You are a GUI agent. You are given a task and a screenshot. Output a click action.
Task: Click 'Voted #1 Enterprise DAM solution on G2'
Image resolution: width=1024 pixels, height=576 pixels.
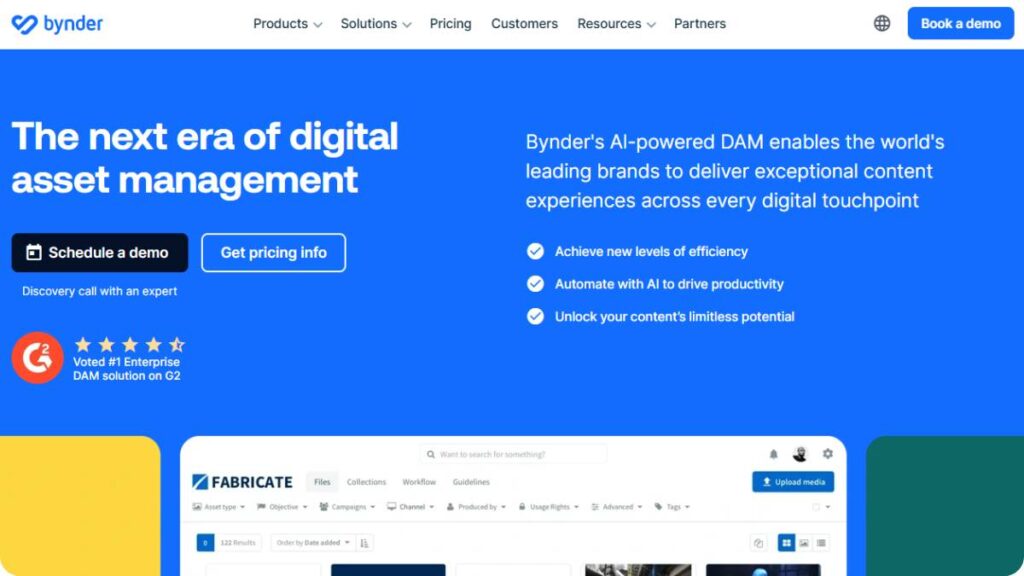[127, 369]
